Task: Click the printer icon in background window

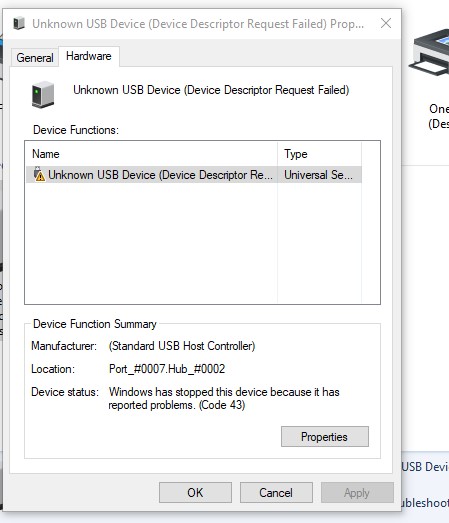Action: tap(430, 52)
